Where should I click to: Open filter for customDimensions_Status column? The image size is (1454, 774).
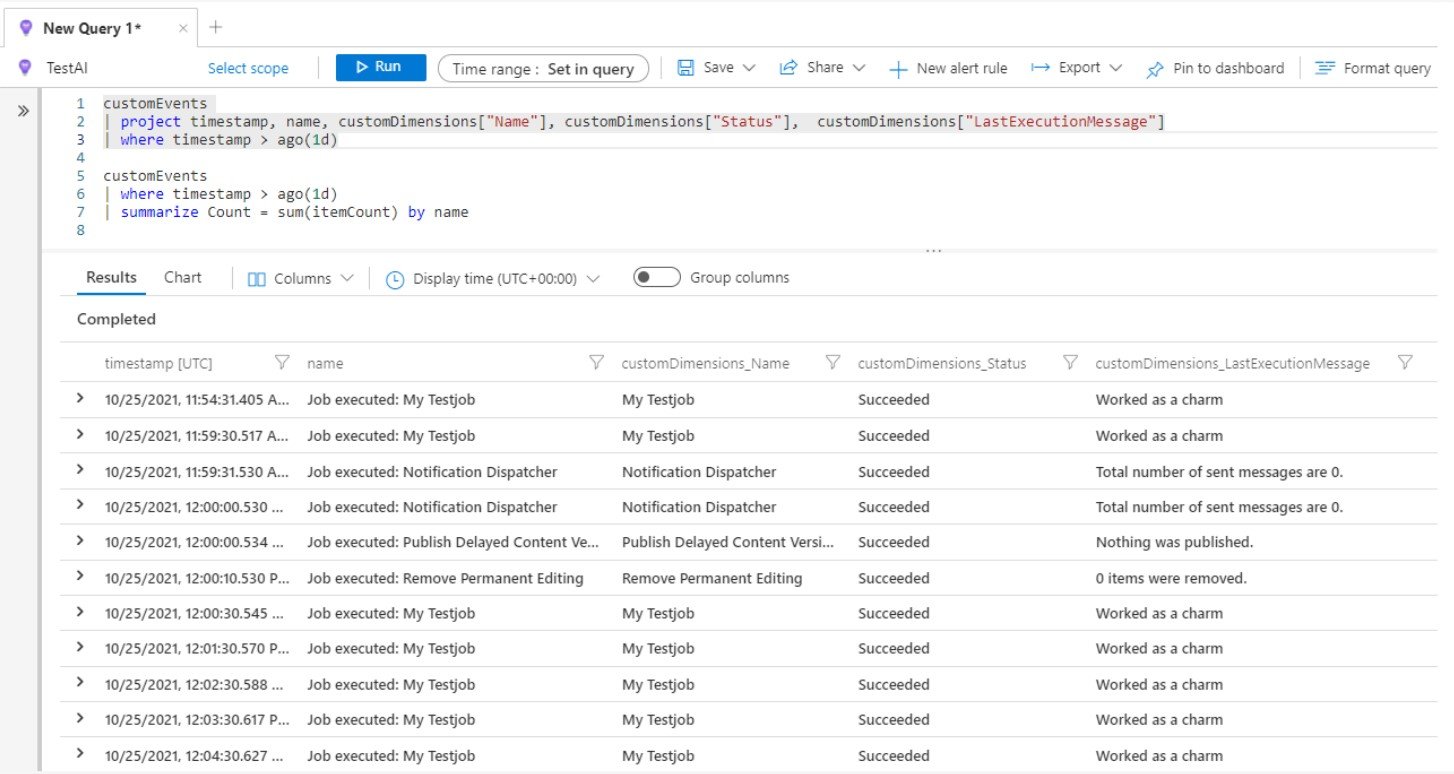[x=1070, y=363]
